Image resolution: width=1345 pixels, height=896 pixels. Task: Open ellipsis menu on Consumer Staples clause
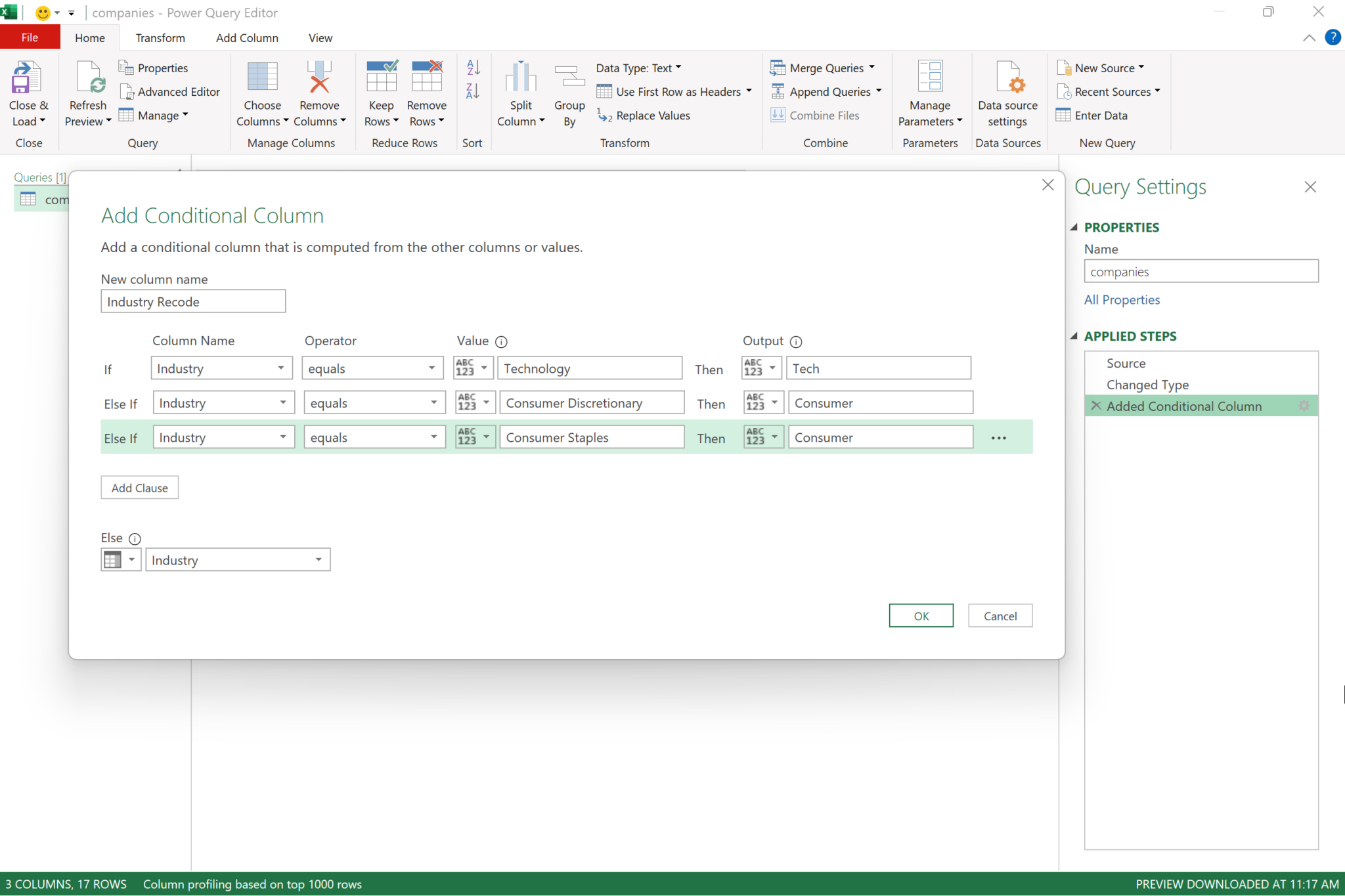(x=998, y=438)
